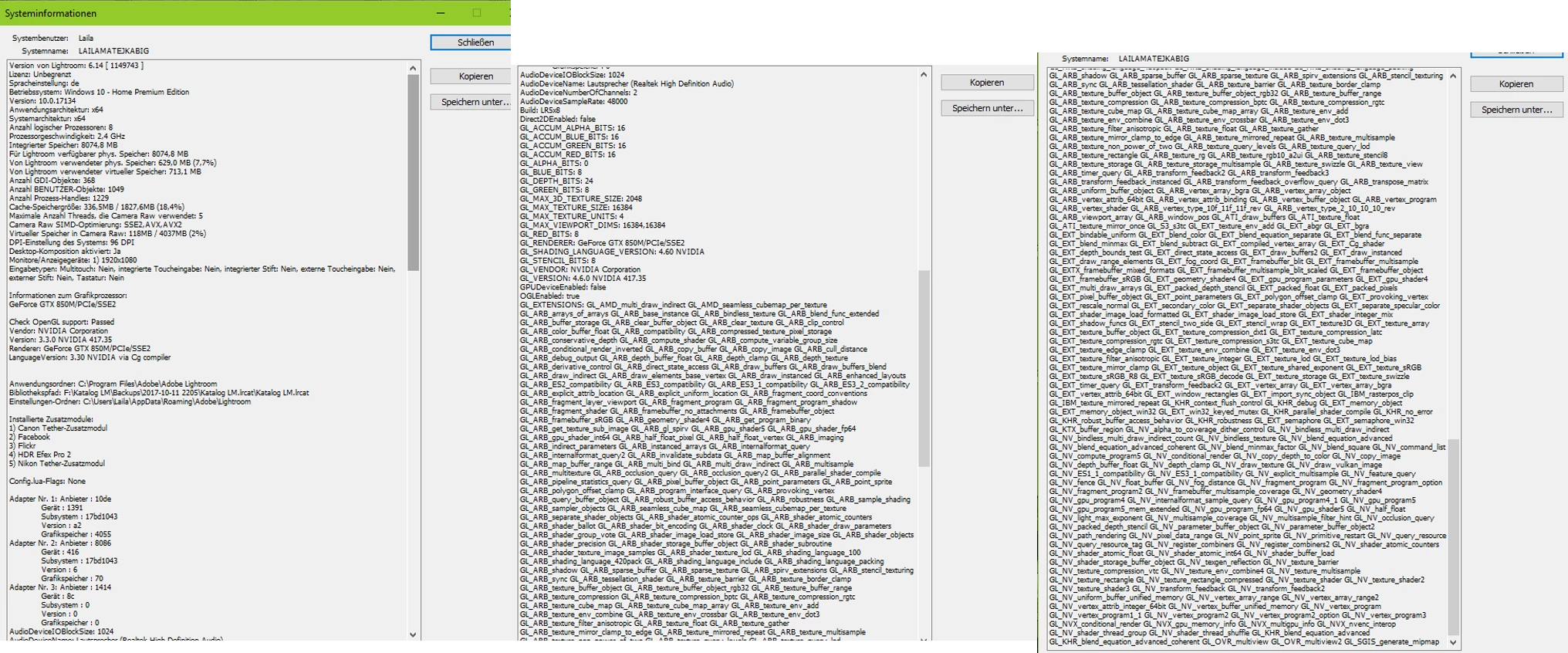This screenshot has width=1568, height=653.
Task: Click '1) Canon Tether-Zusatzmodul' entry
Action: pos(58,428)
